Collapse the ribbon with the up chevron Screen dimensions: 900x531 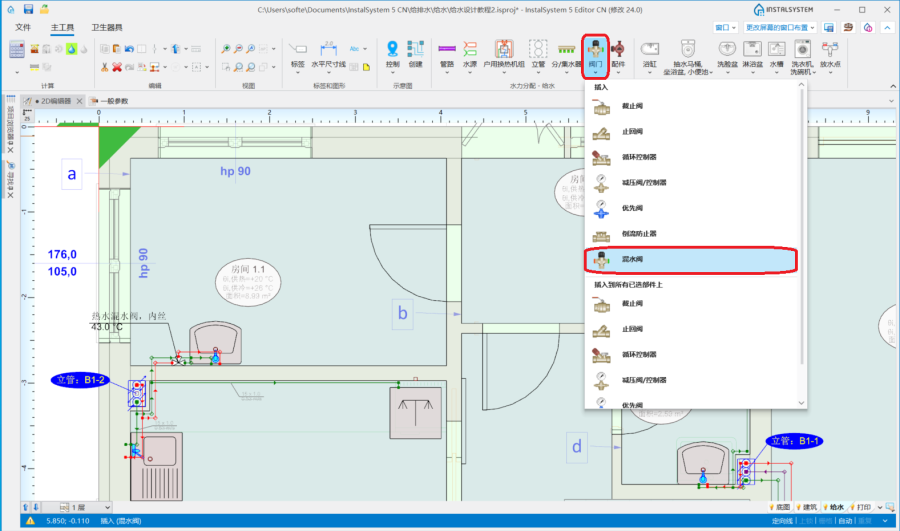pyautogui.click(x=887, y=28)
